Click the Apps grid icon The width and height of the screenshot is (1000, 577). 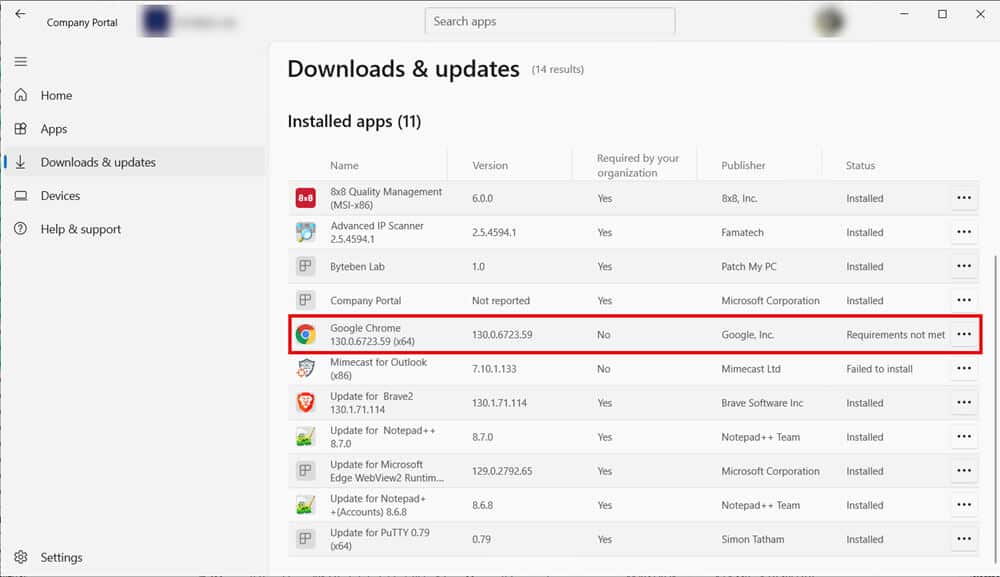(x=20, y=129)
